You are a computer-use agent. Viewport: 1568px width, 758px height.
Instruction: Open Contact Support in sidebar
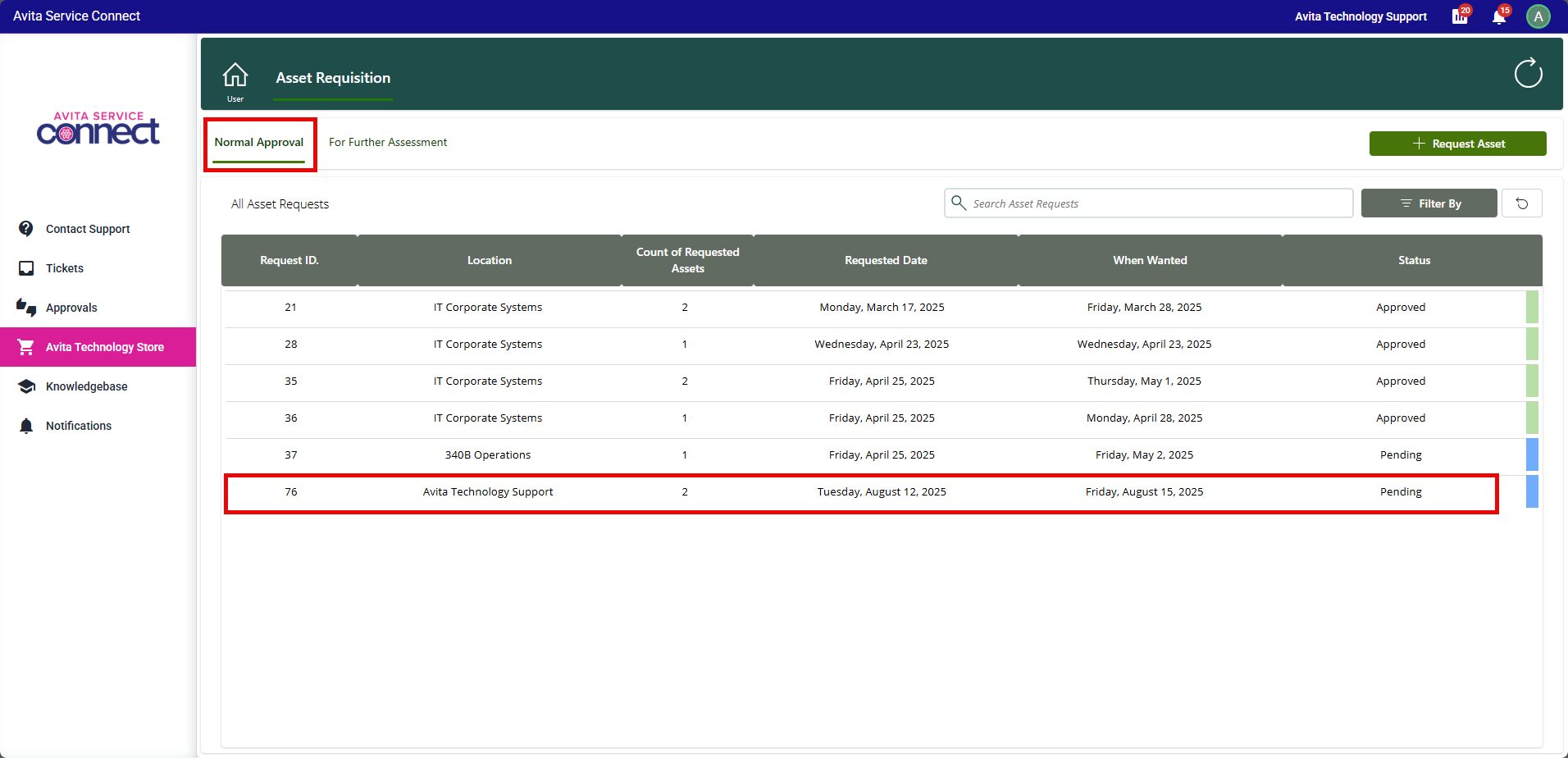98,229
